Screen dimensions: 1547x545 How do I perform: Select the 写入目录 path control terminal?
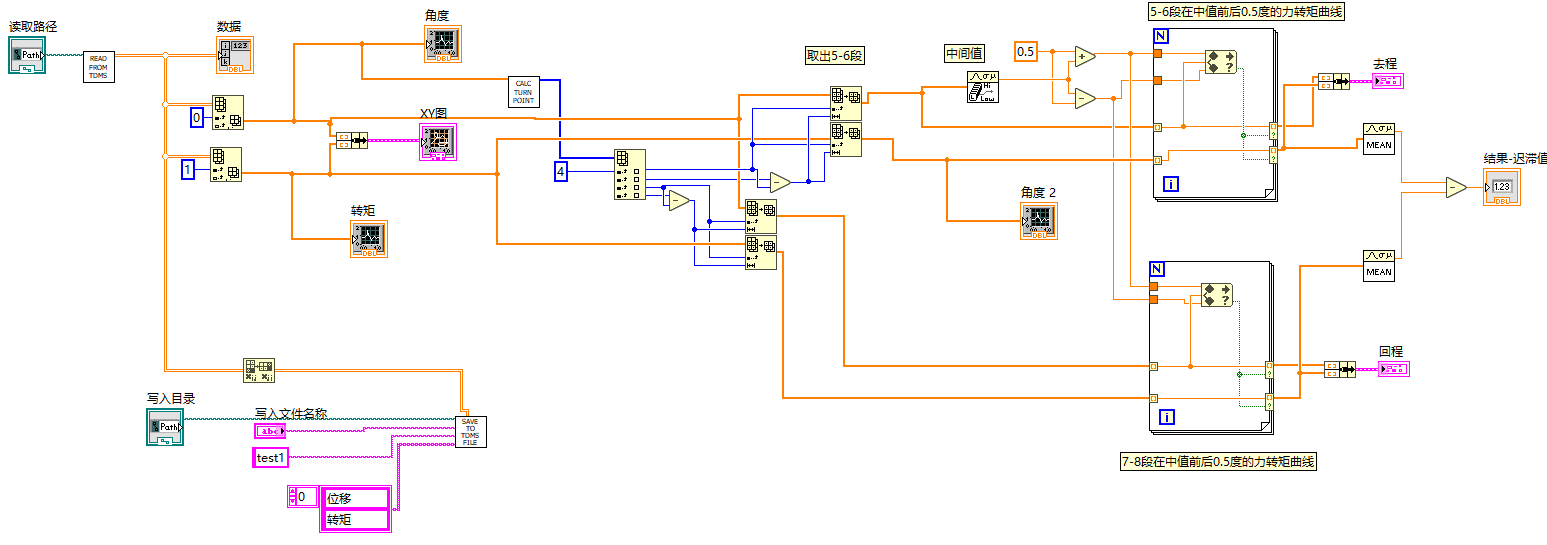(165, 427)
